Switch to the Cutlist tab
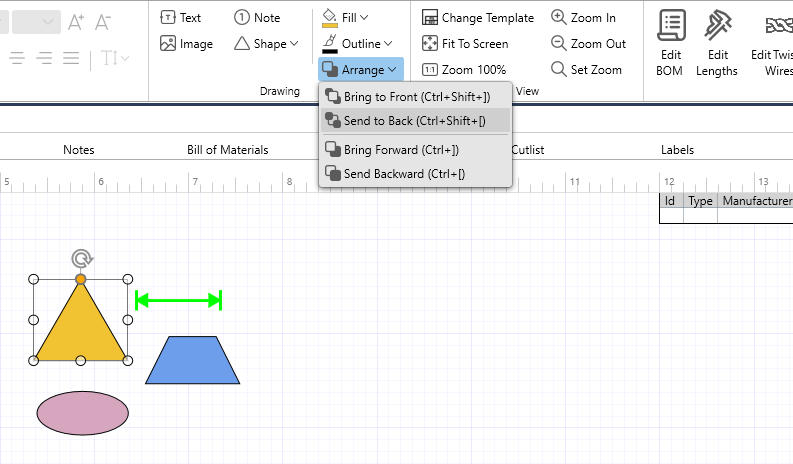Viewport: 793px width, 464px height. pos(527,150)
